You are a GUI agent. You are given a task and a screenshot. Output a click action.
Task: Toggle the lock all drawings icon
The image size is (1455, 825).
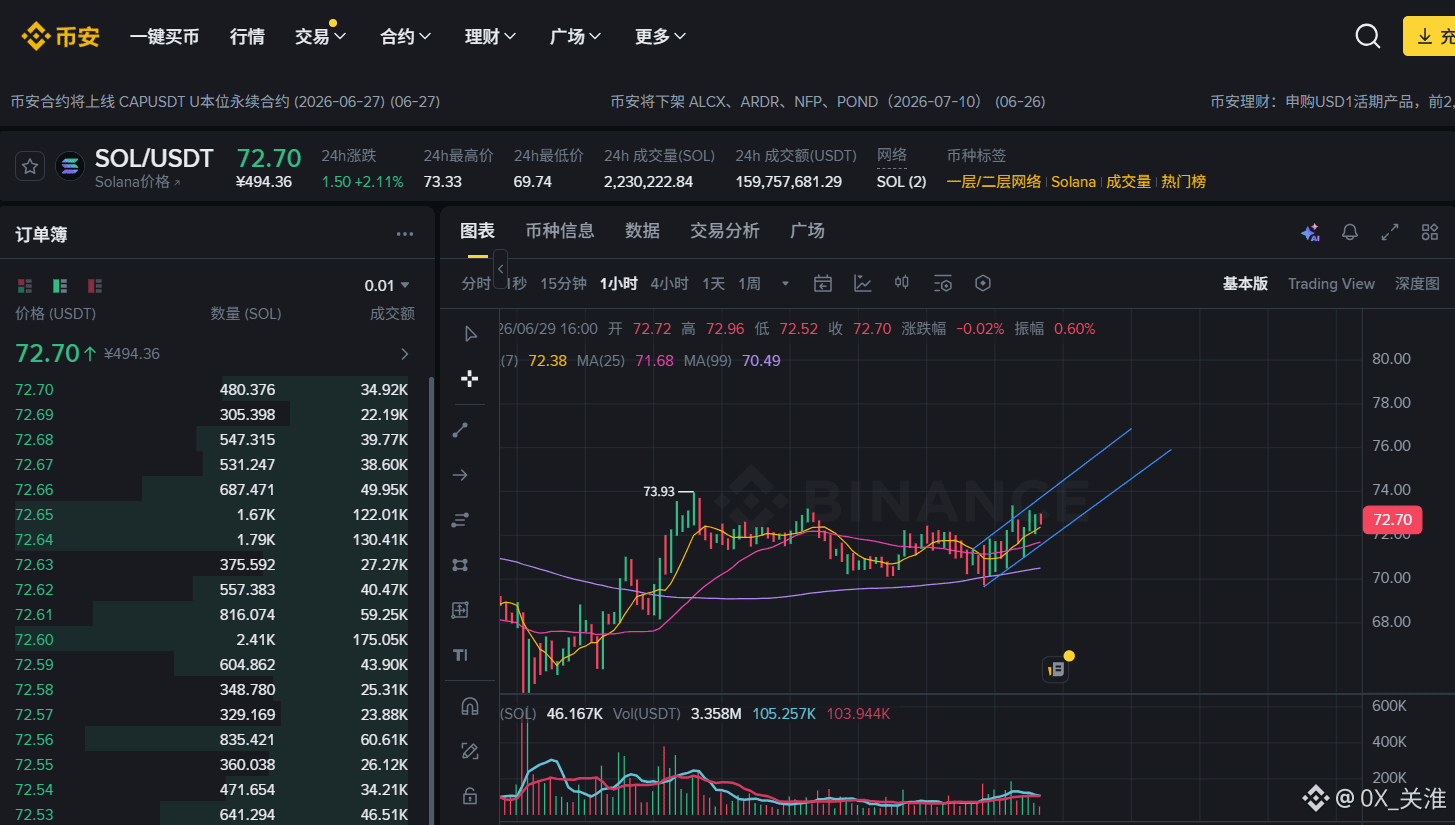pyautogui.click(x=470, y=796)
